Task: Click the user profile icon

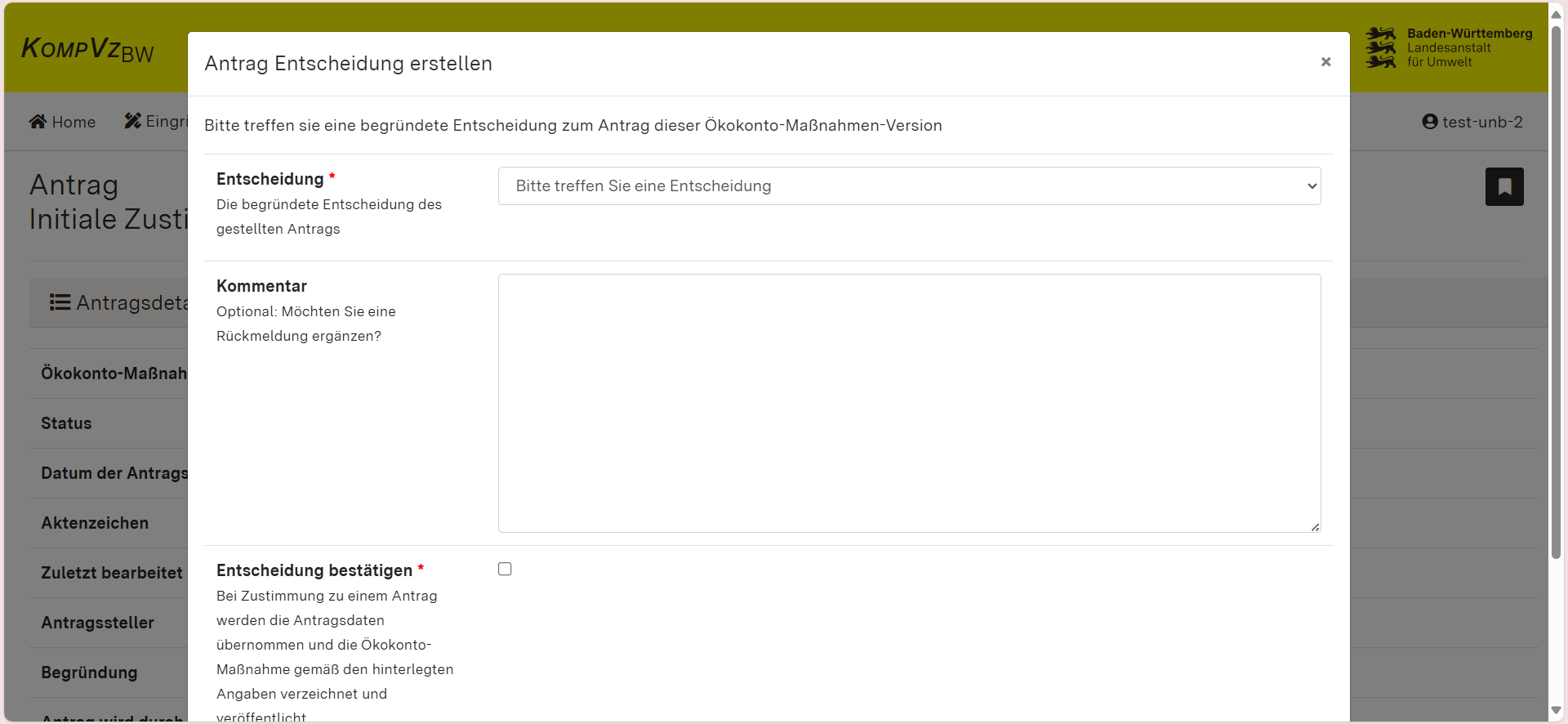Action: (1429, 122)
